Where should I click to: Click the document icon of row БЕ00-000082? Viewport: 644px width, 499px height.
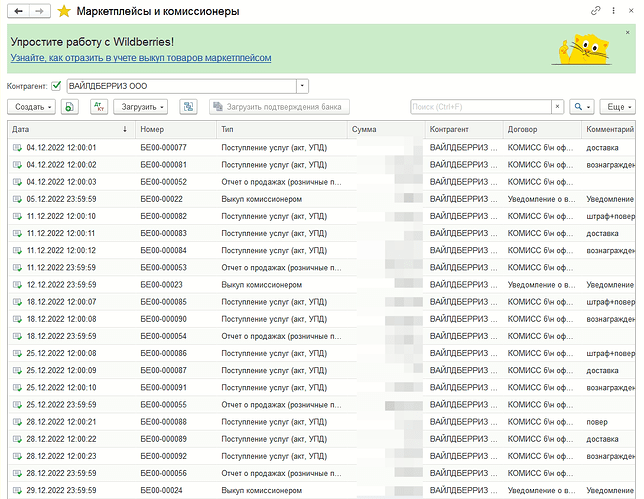click(17, 216)
